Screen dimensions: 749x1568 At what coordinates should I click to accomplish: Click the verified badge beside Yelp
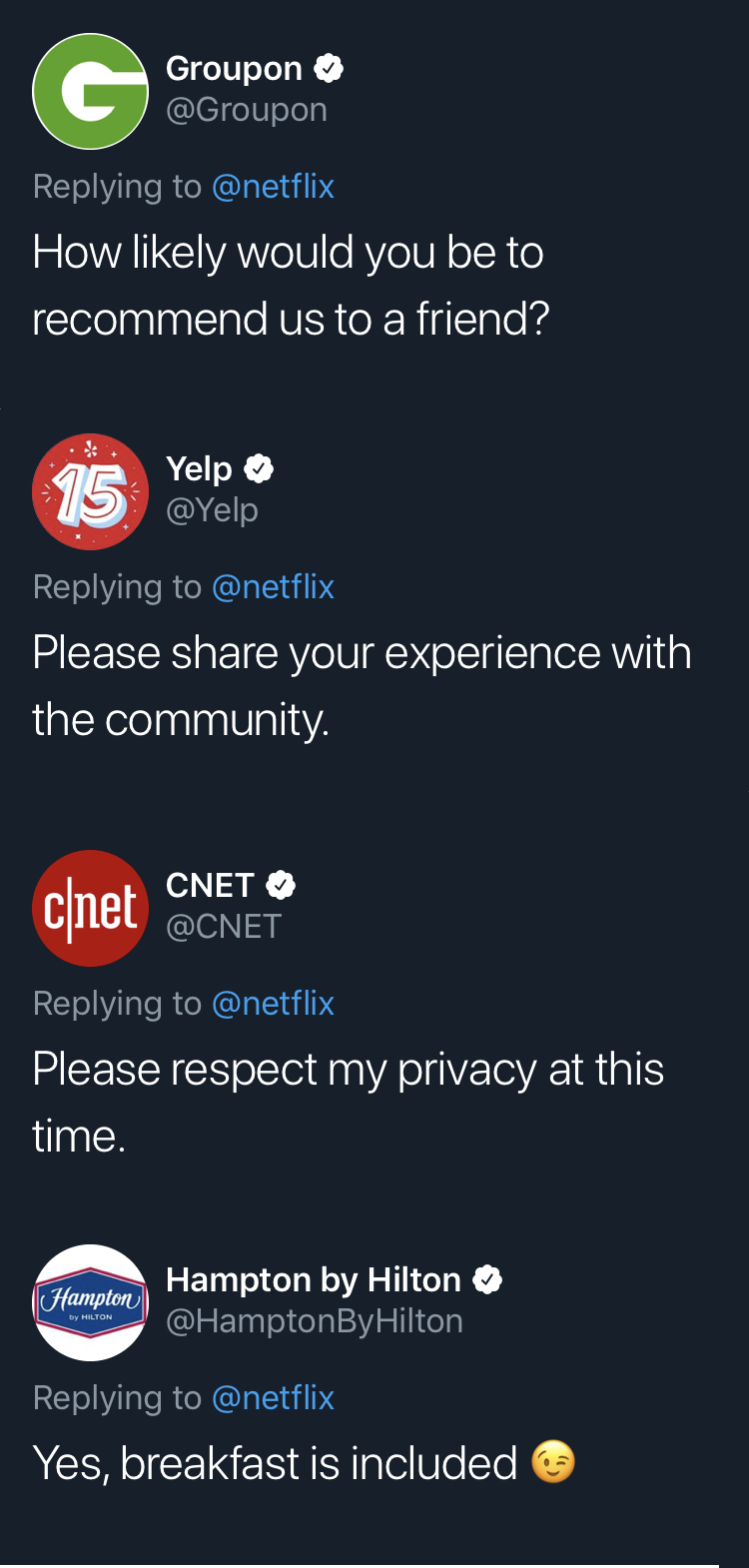point(259,468)
